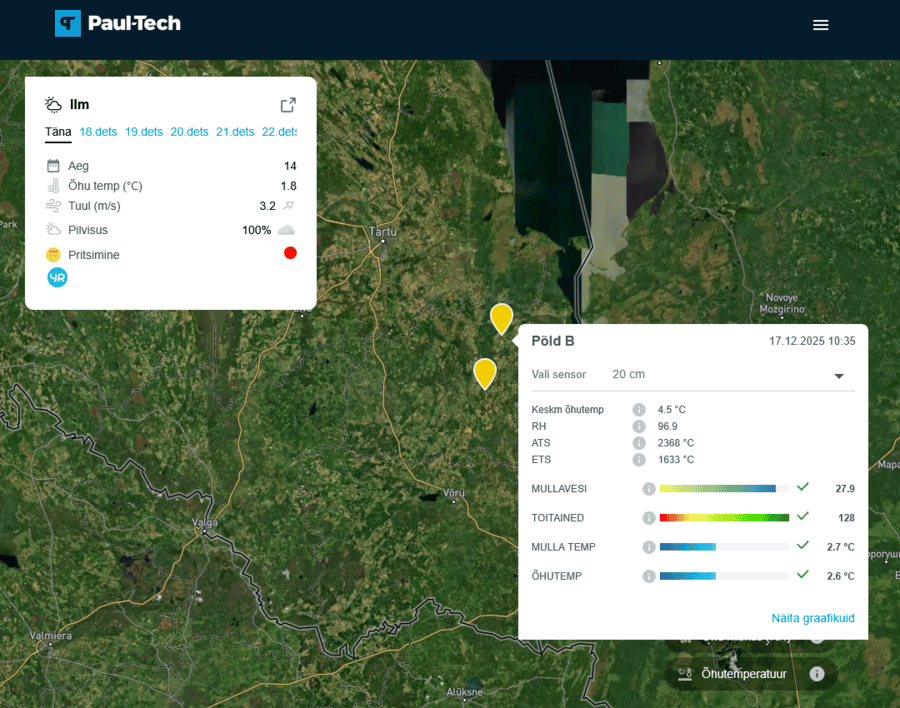Viewport: 900px width, 708px height.
Task: Select the lower yellow map pin
Action: tap(485, 372)
